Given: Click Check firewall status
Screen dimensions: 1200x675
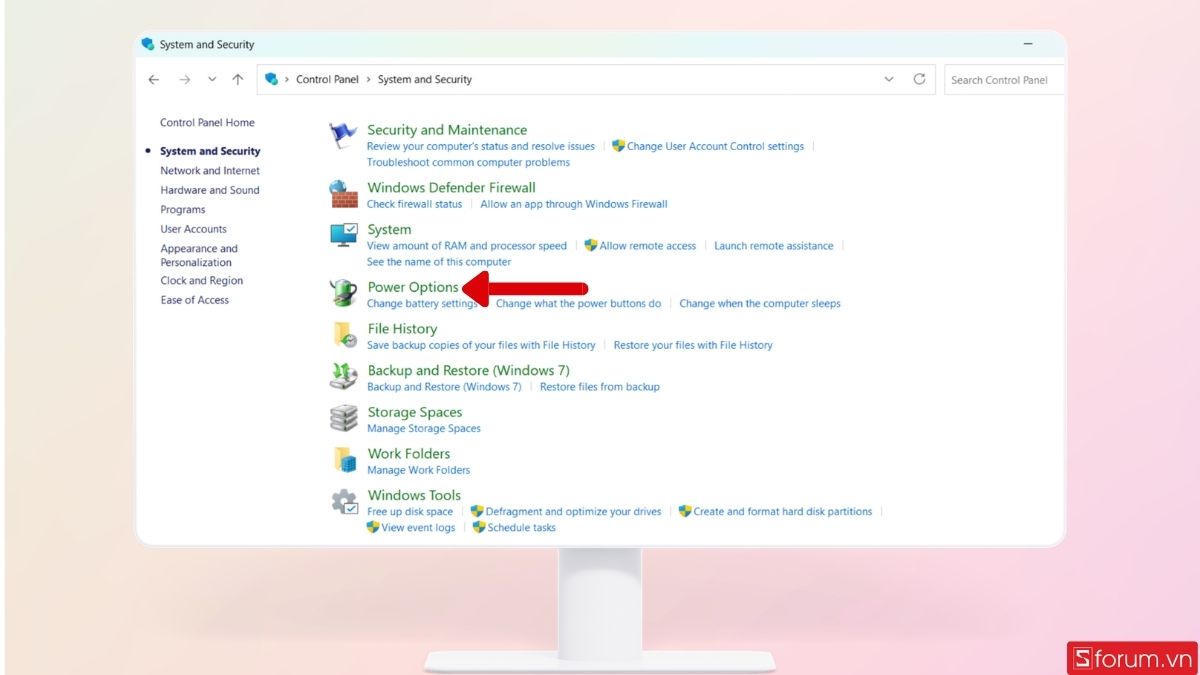Looking at the screenshot, I should (415, 204).
